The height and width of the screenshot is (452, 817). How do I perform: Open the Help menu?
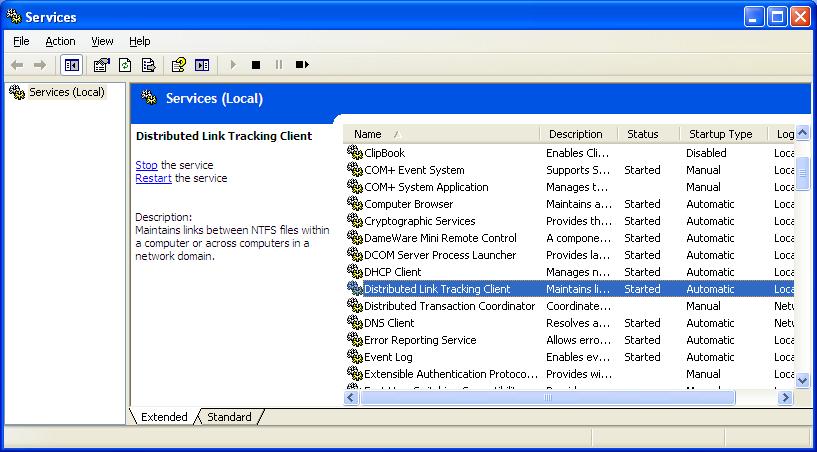click(140, 41)
